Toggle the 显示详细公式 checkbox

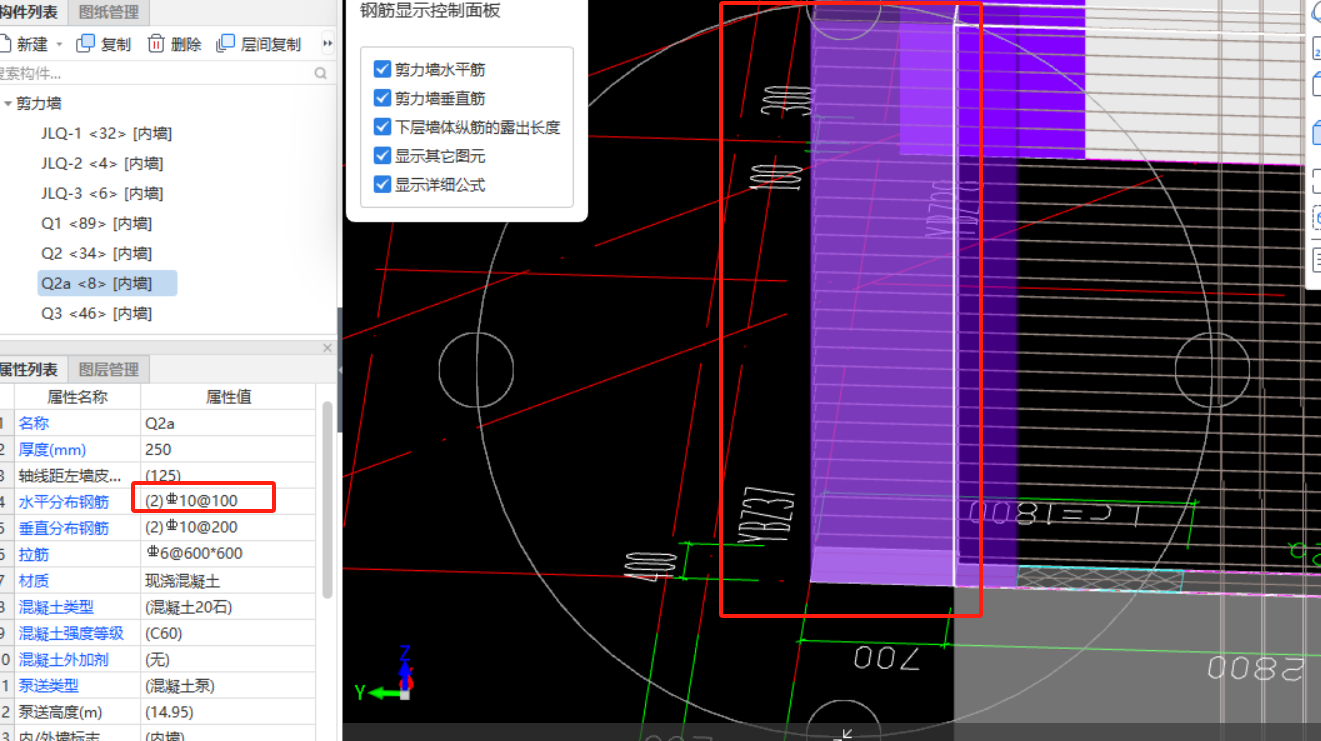pyautogui.click(x=381, y=184)
